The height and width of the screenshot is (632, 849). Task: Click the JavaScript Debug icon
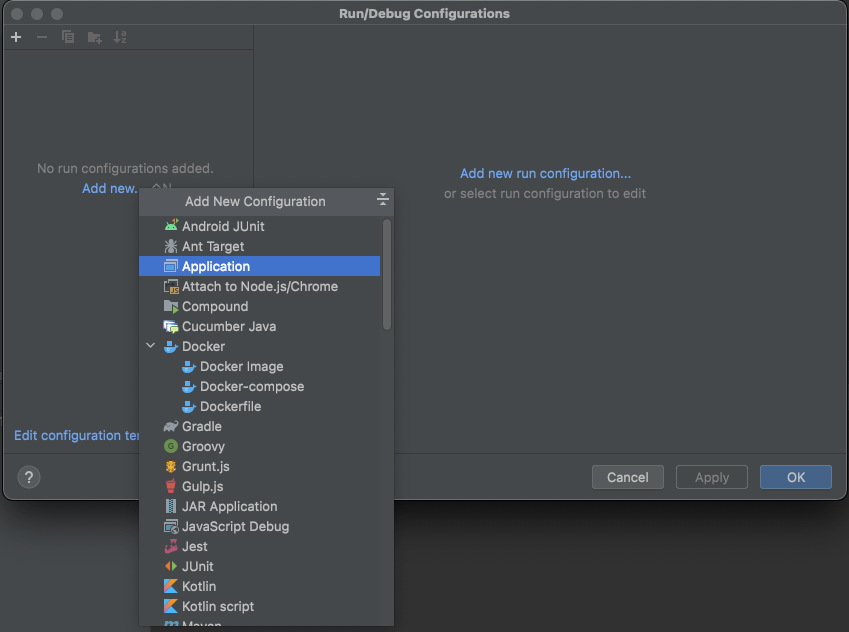[171, 526]
